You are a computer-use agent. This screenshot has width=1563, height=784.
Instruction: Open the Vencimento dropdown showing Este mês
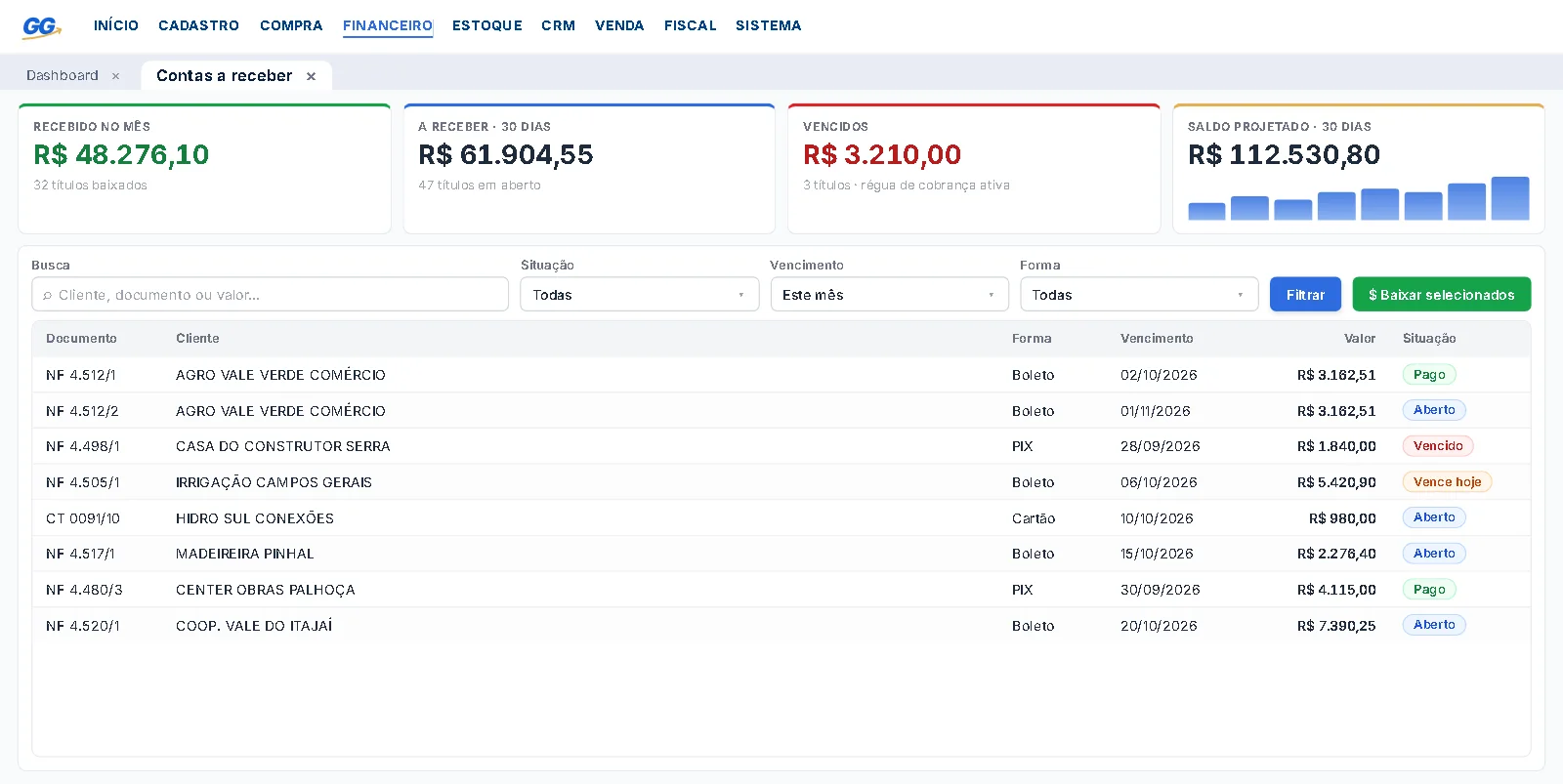(x=889, y=295)
